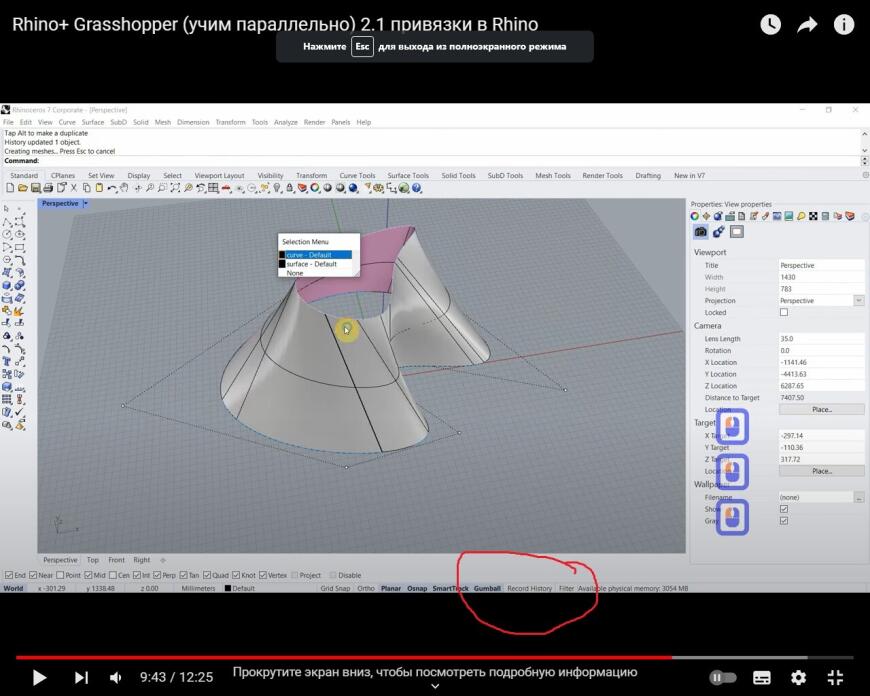Click the Target Location Place button
Viewport: 870px width, 696px height.
click(x=822, y=471)
